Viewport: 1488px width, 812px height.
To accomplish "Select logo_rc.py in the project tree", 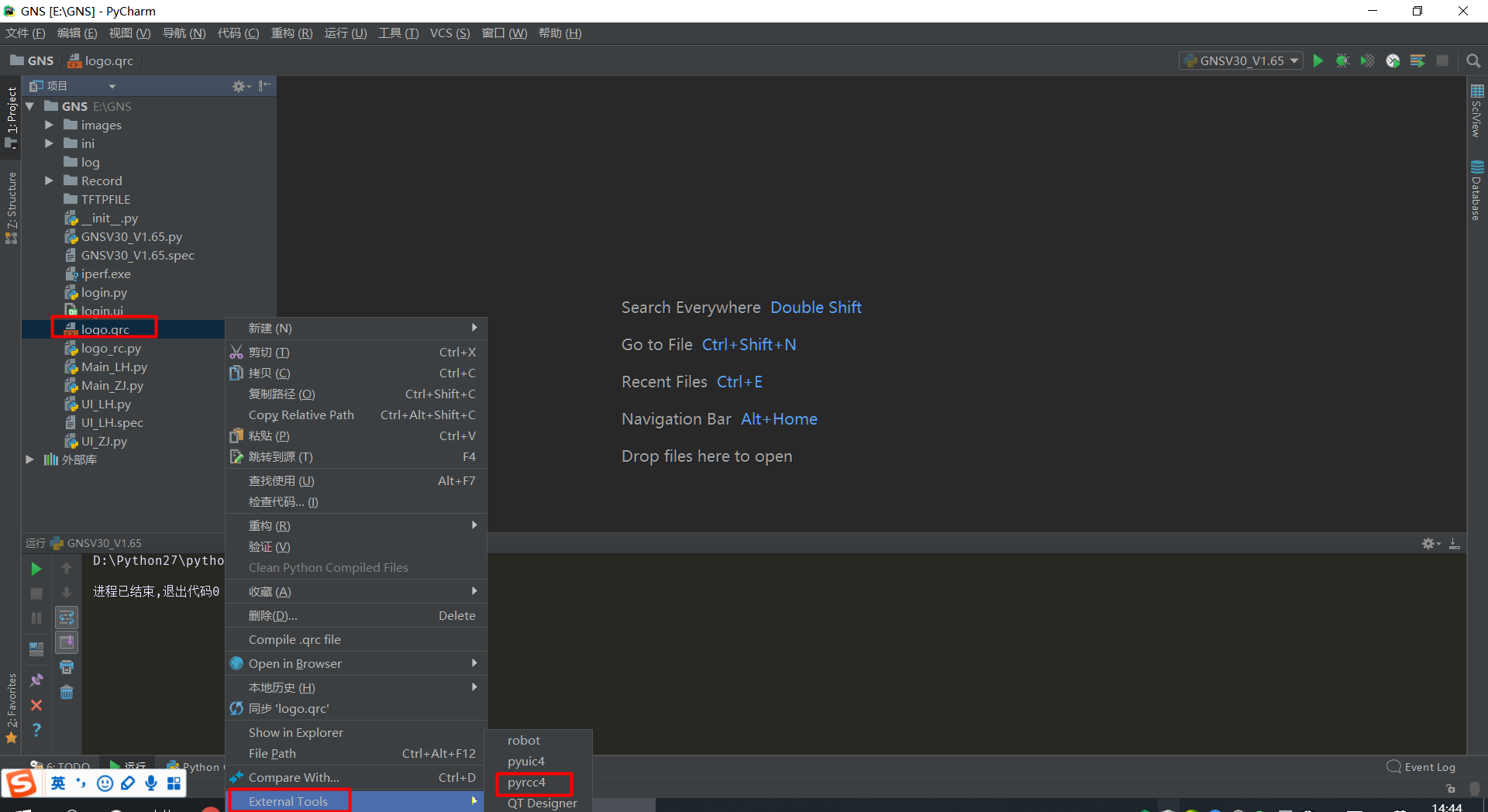I will pos(110,348).
